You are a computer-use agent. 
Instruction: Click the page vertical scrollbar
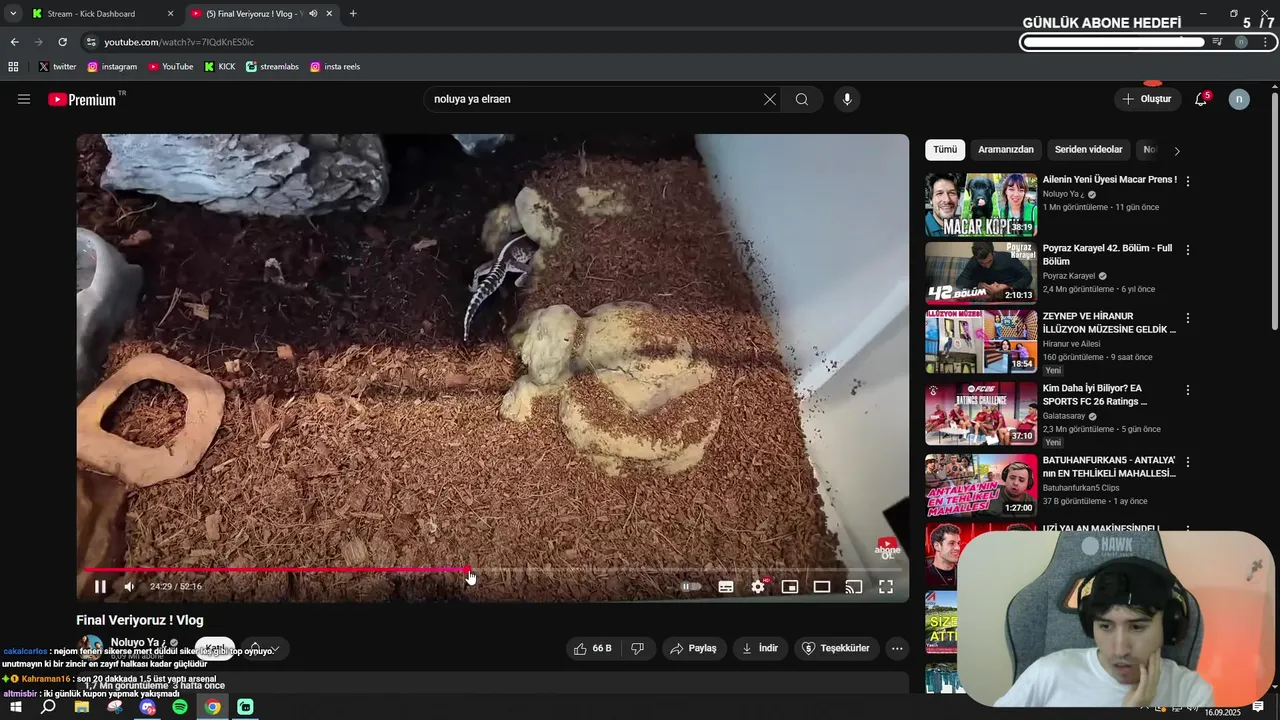pyautogui.click(x=1274, y=210)
